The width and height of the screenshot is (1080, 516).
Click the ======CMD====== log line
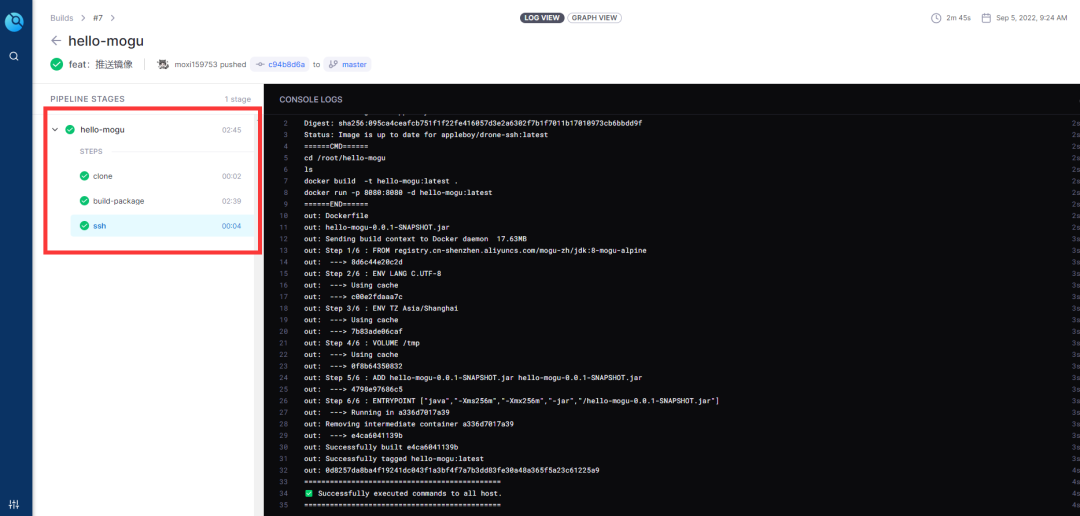coord(336,147)
